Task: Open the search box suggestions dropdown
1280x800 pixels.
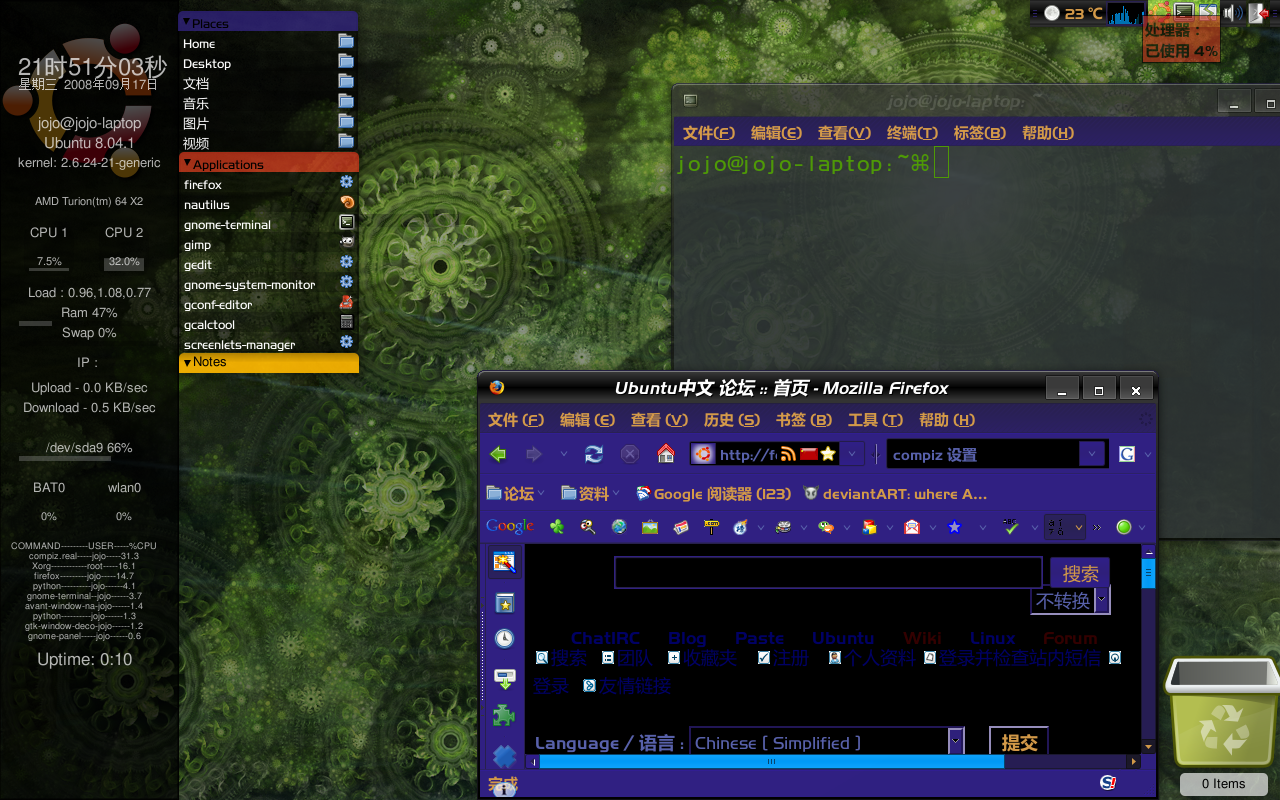Action: (x=1092, y=454)
